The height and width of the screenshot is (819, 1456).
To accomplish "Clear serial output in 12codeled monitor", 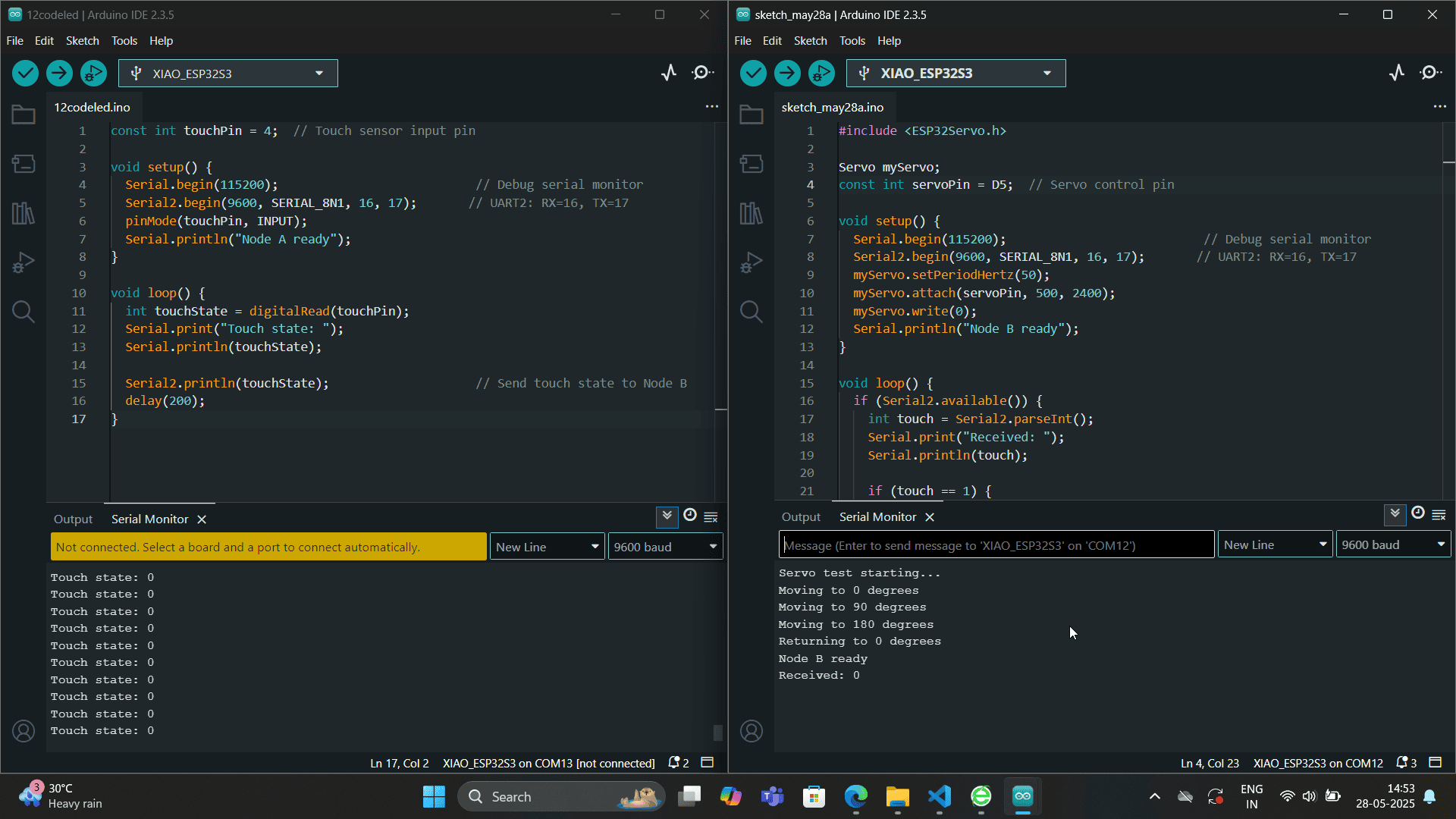I will point(711,517).
